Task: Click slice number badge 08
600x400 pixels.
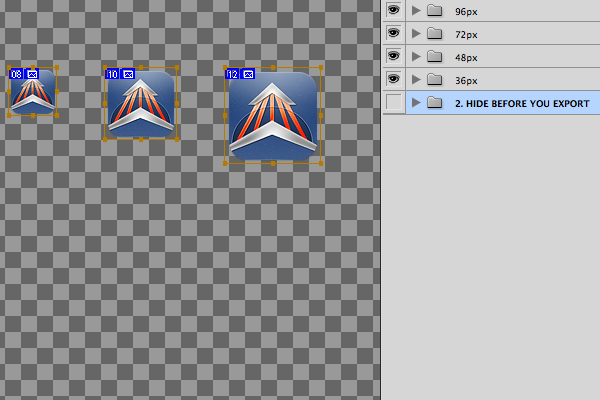Action: 16,74
